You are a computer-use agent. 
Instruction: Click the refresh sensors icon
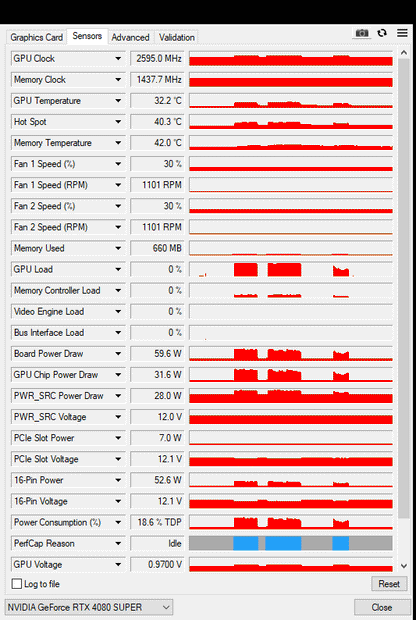click(x=382, y=33)
